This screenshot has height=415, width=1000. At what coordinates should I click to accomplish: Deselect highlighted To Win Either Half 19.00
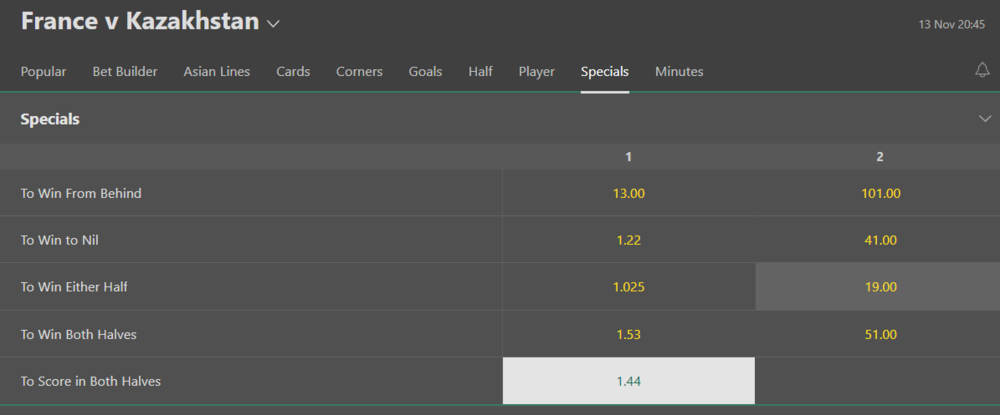880,287
